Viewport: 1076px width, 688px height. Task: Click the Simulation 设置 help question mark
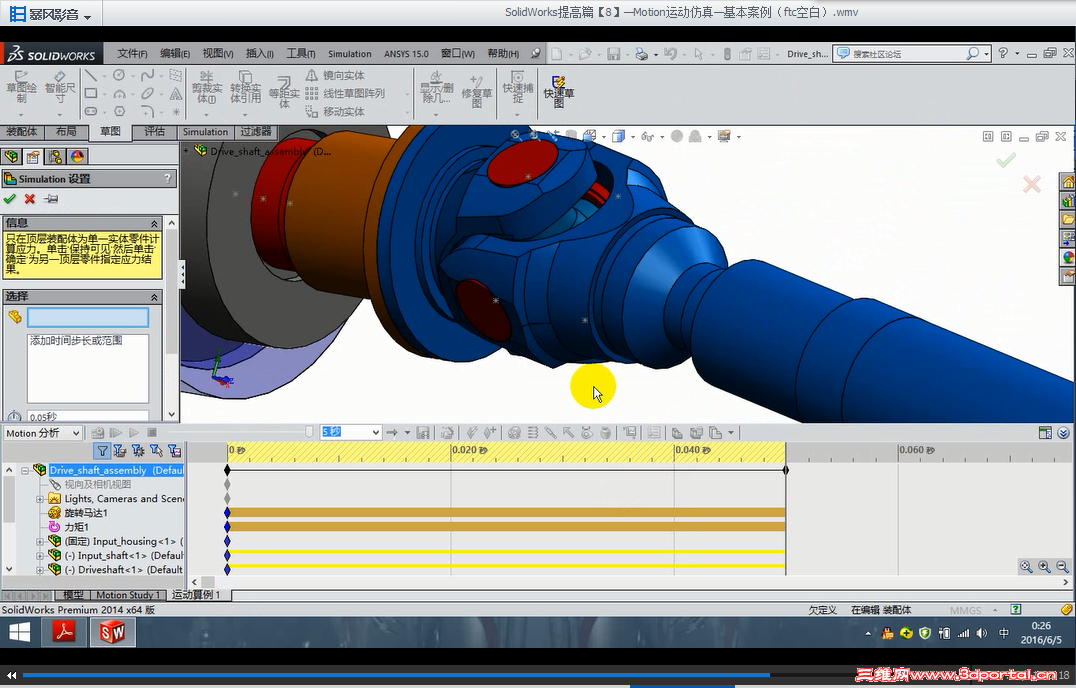pyautogui.click(x=168, y=178)
